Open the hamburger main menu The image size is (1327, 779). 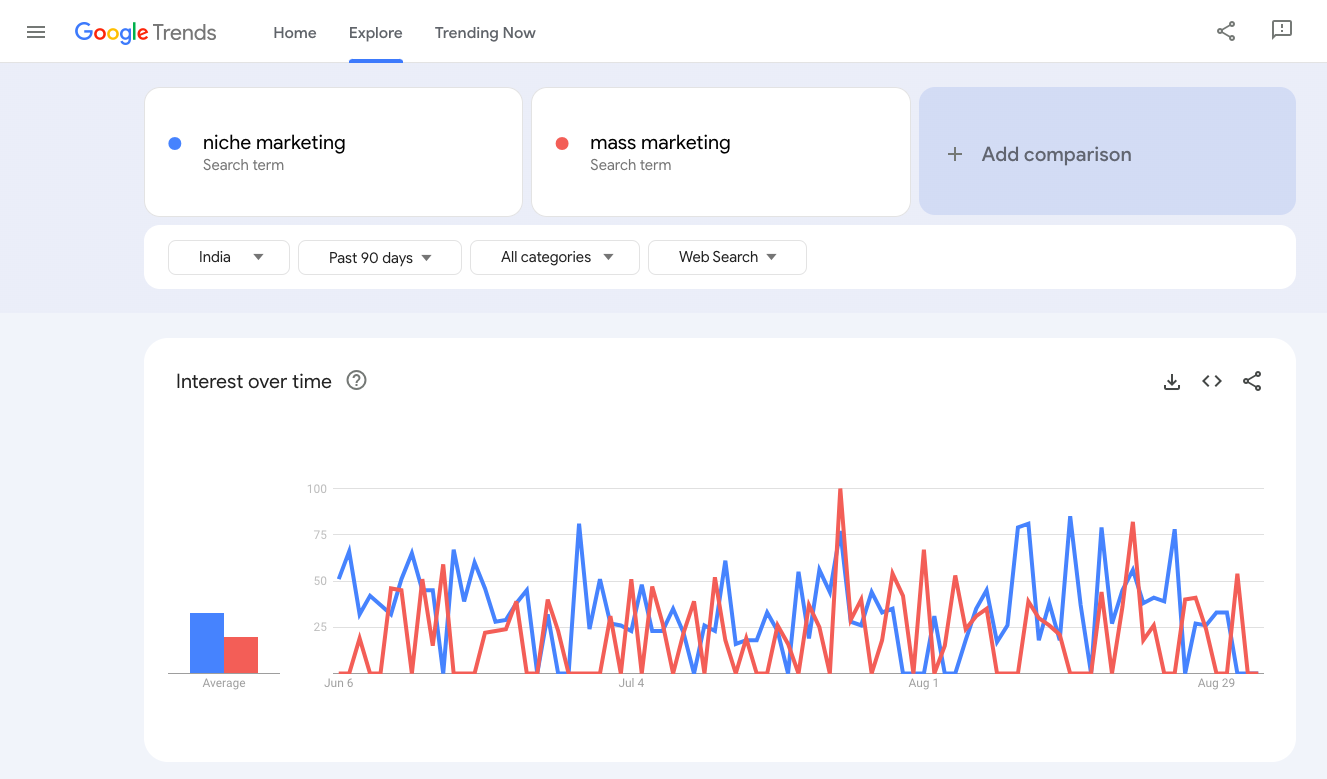click(x=36, y=32)
